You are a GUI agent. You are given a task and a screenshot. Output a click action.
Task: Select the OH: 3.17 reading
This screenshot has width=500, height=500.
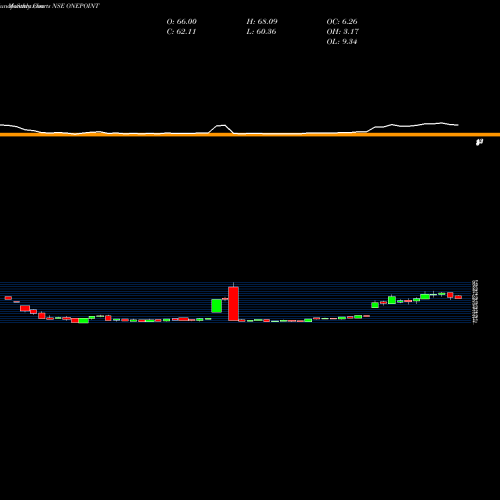pyautogui.click(x=343, y=31)
